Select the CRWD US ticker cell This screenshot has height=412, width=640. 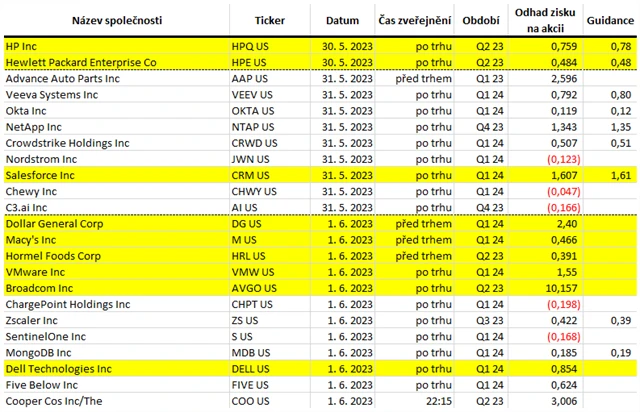click(270, 143)
